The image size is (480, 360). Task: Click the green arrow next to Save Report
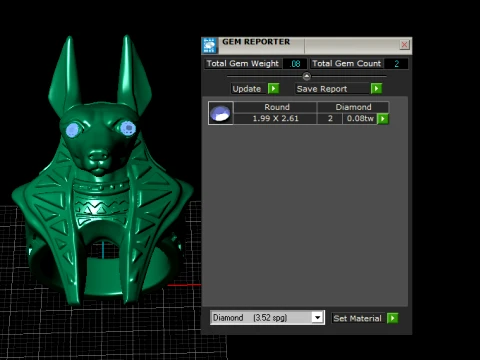pos(376,89)
